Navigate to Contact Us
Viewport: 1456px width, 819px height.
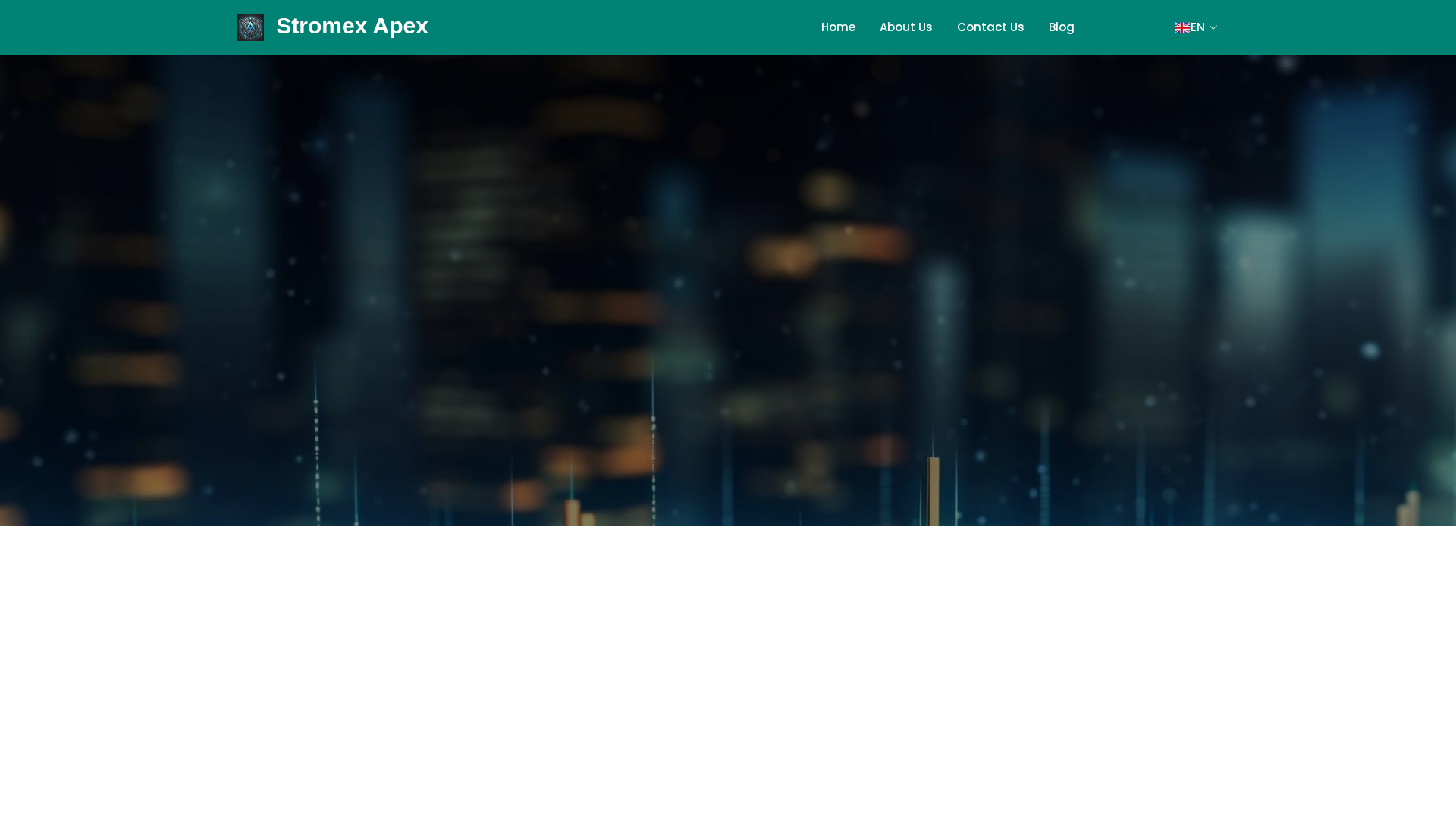click(x=990, y=27)
